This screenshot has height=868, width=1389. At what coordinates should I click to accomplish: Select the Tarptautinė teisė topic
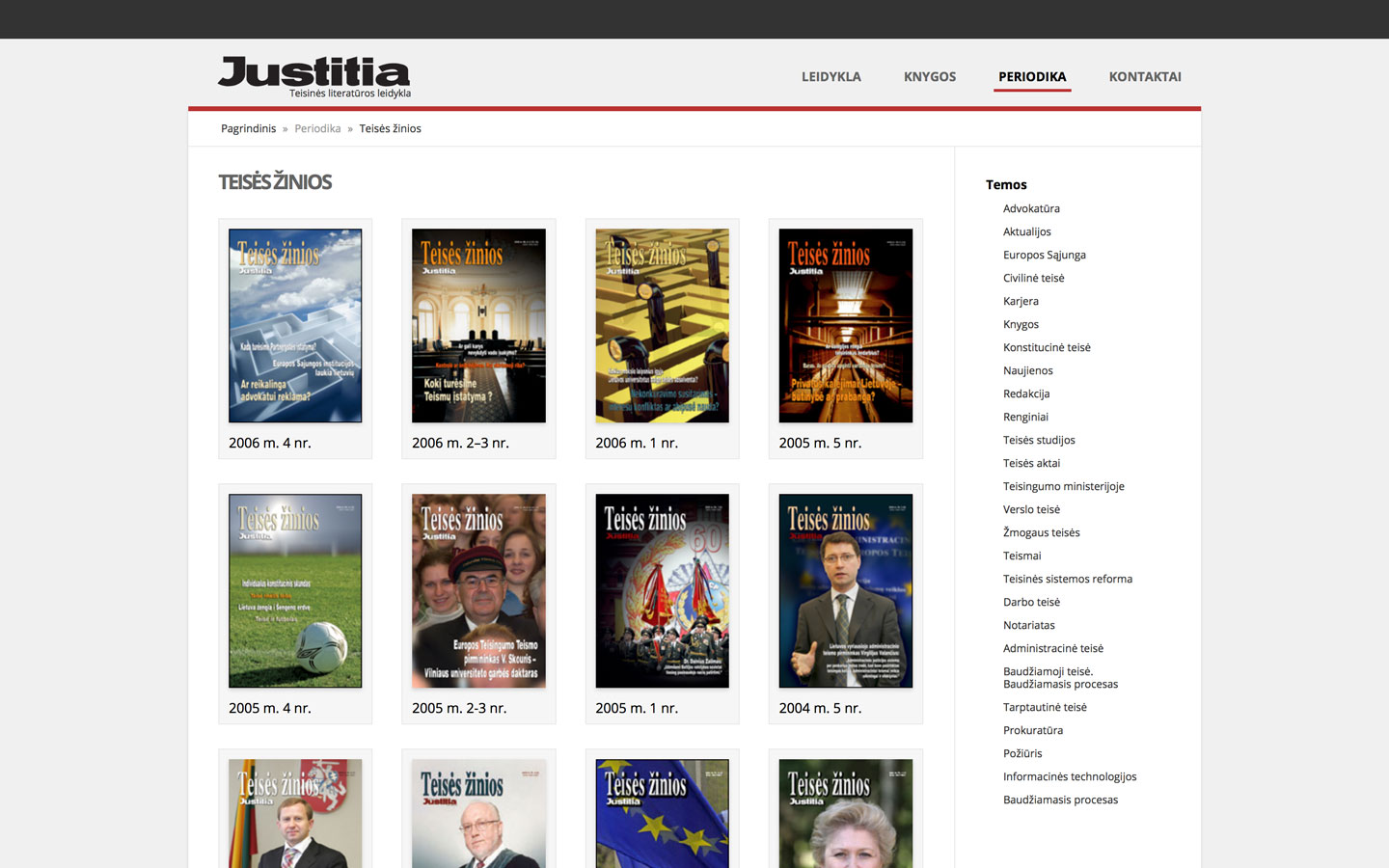[1045, 707]
